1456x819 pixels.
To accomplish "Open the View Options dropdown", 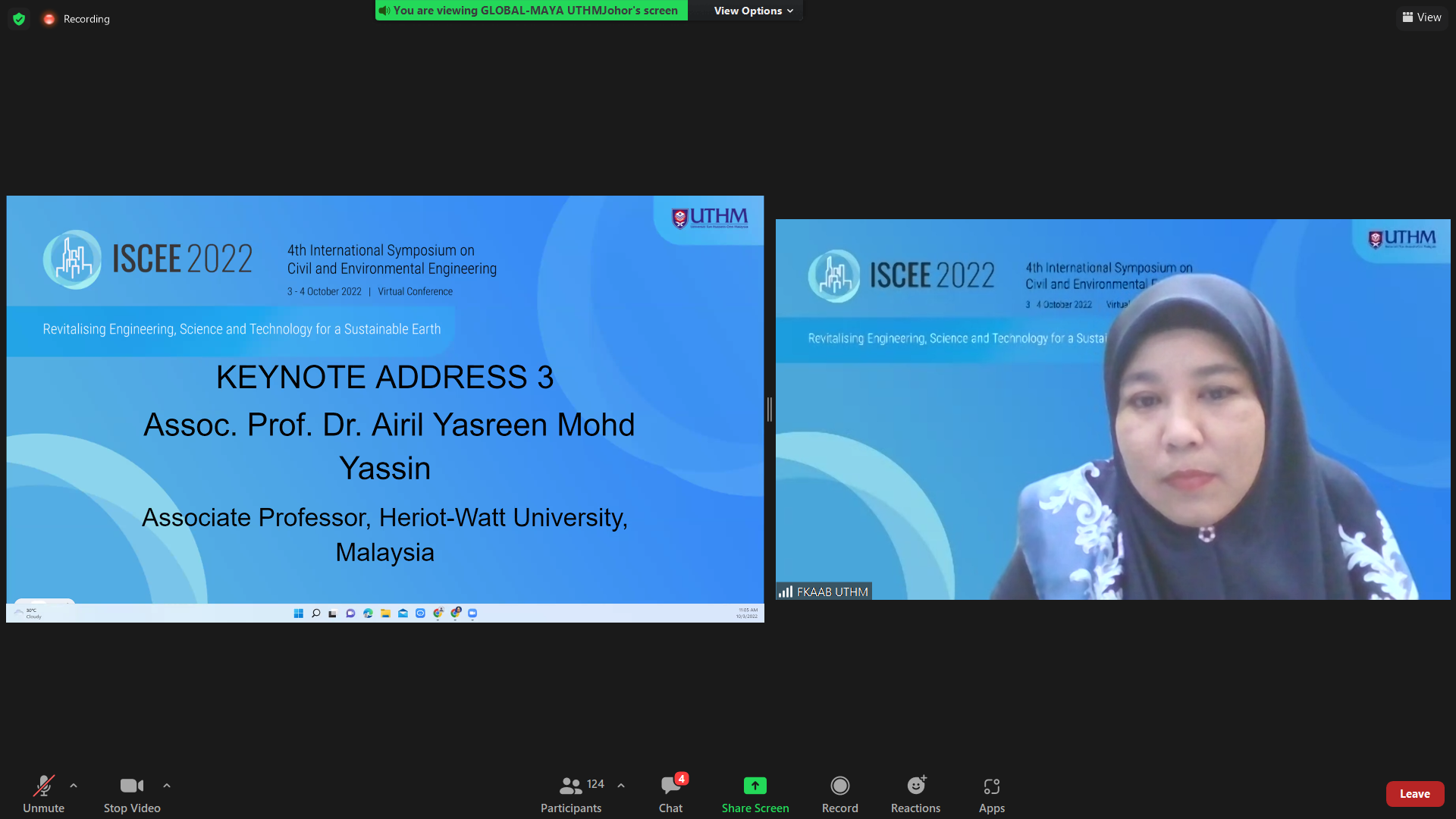I will point(753,11).
